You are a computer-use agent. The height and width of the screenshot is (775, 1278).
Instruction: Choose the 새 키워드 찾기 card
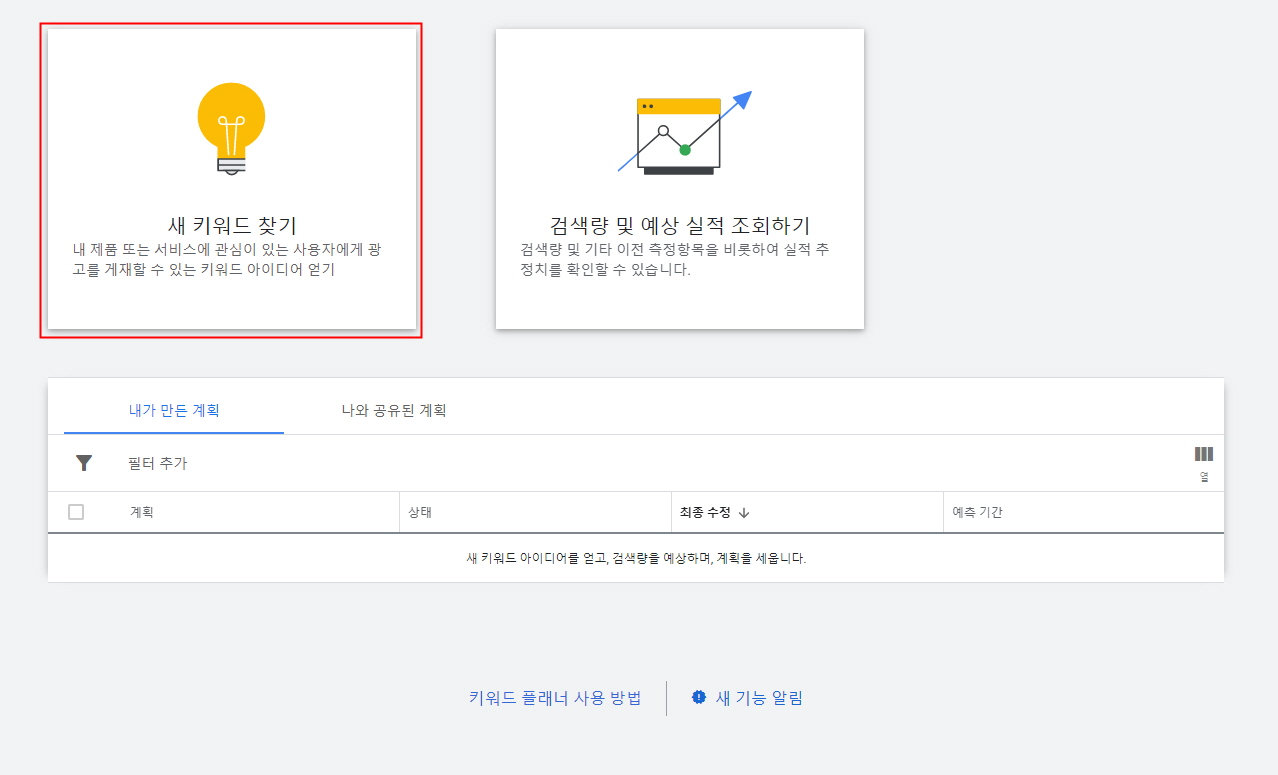tap(232, 178)
